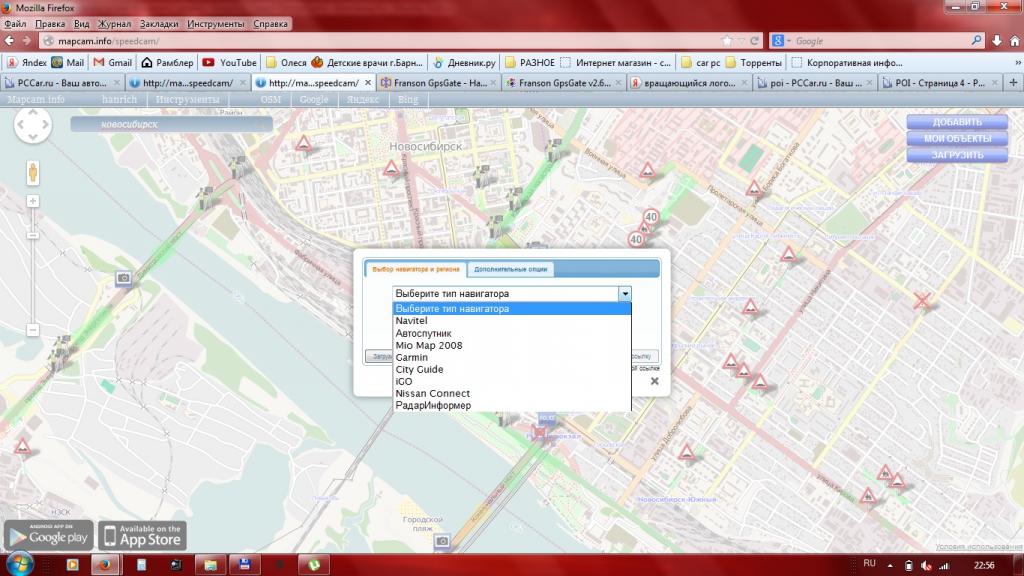
Task: Open the Закладки menu in Firefox
Action: [160, 22]
